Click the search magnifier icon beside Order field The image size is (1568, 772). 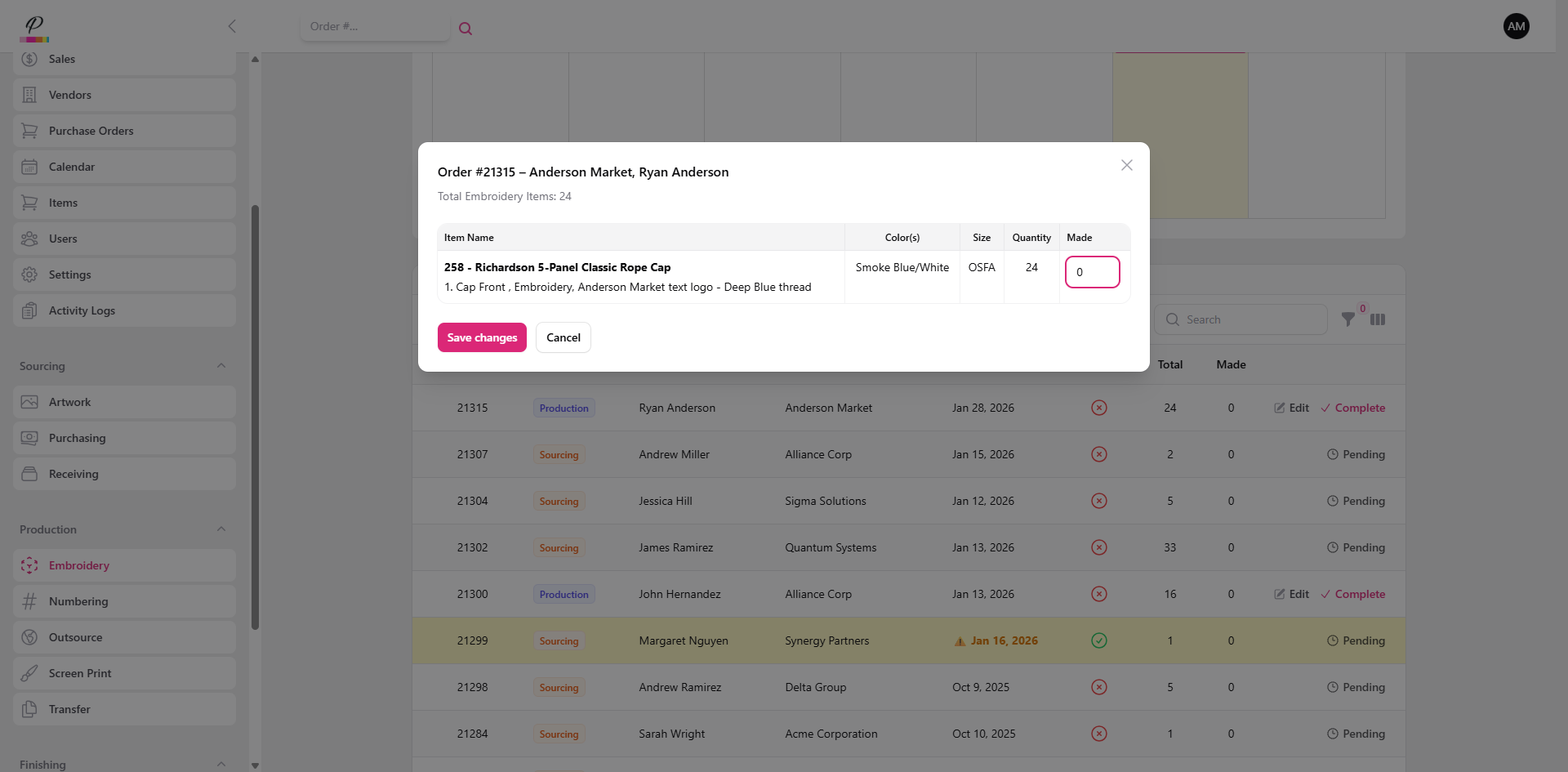coord(465,29)
